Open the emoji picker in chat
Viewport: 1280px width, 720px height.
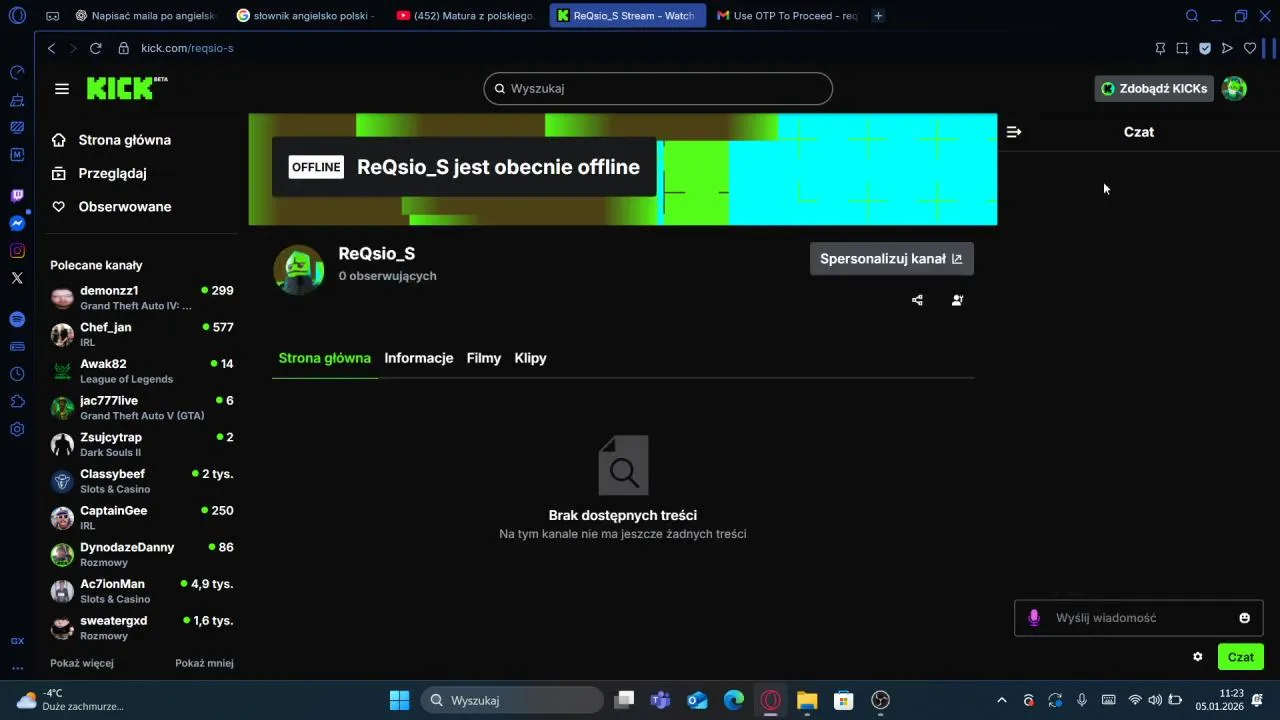(1244, 618)
